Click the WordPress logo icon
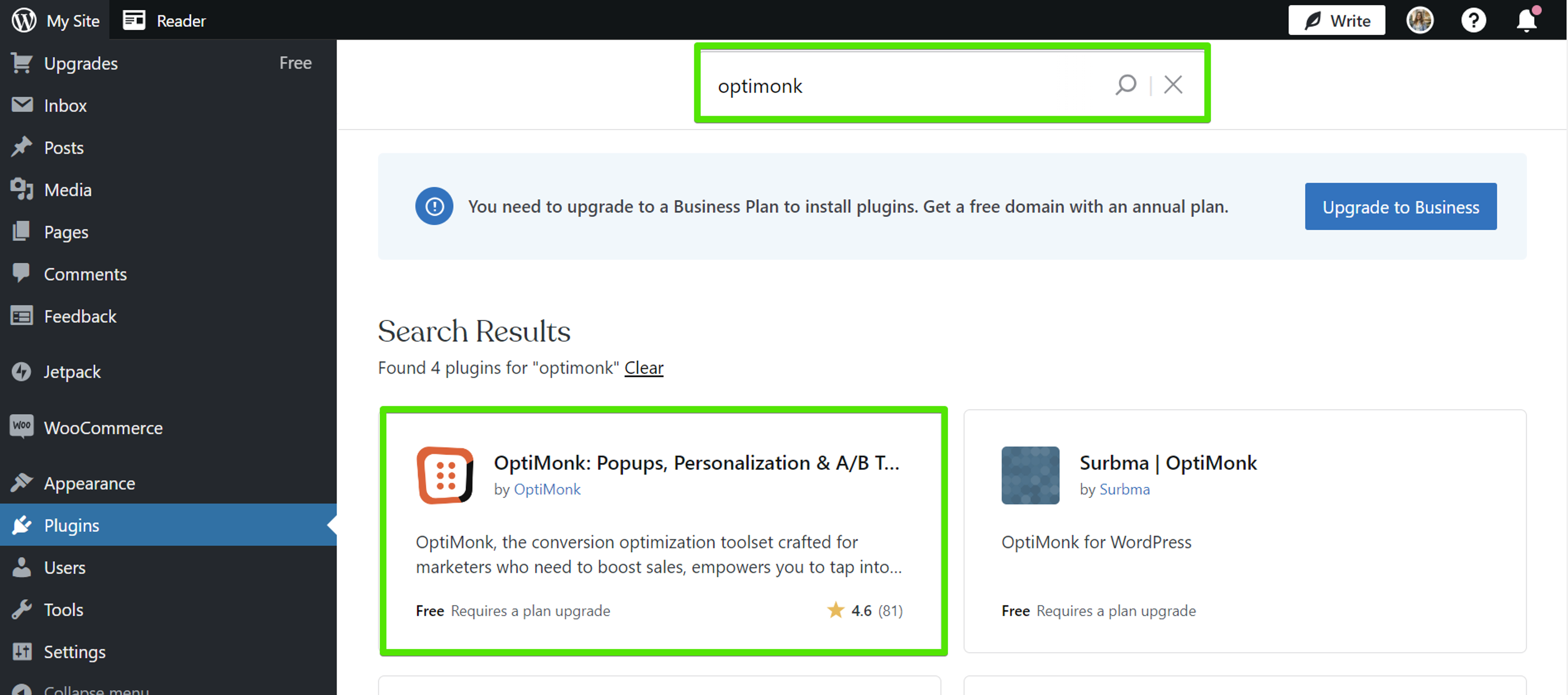1568x695 pixels. click(x=24, y=20)
